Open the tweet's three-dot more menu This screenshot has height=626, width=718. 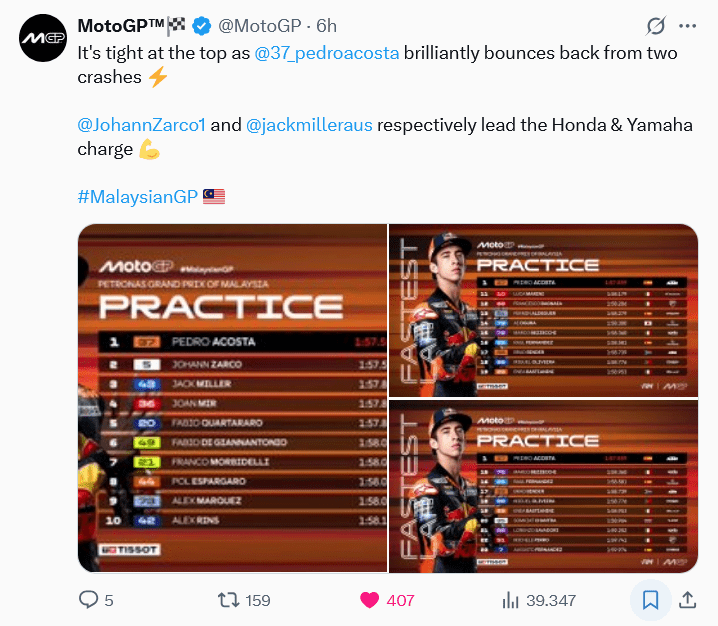pyautogui.click(x=688, y=26)
